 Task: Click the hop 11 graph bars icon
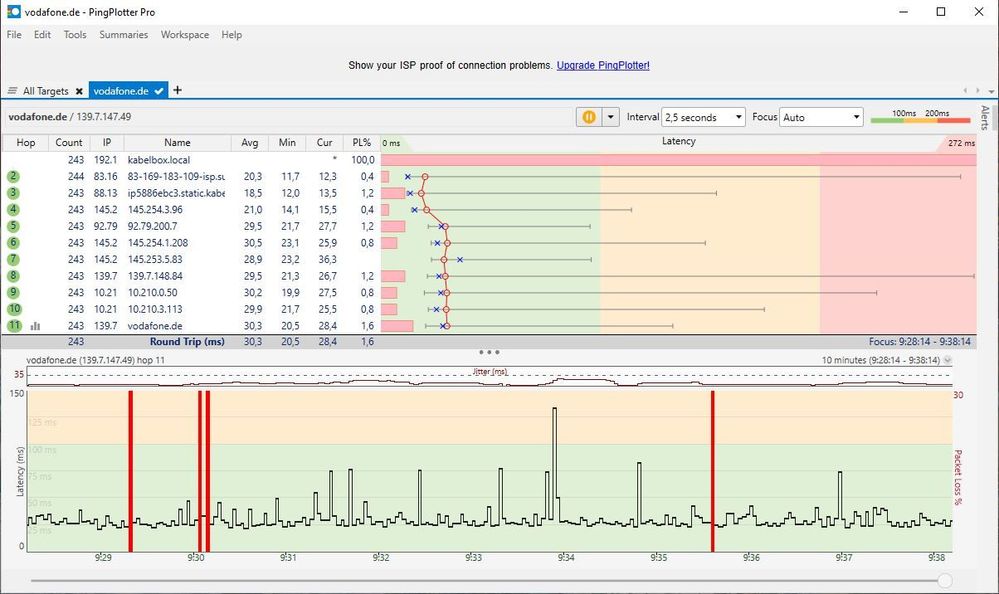pyautogui.click(x=36, y=326)
